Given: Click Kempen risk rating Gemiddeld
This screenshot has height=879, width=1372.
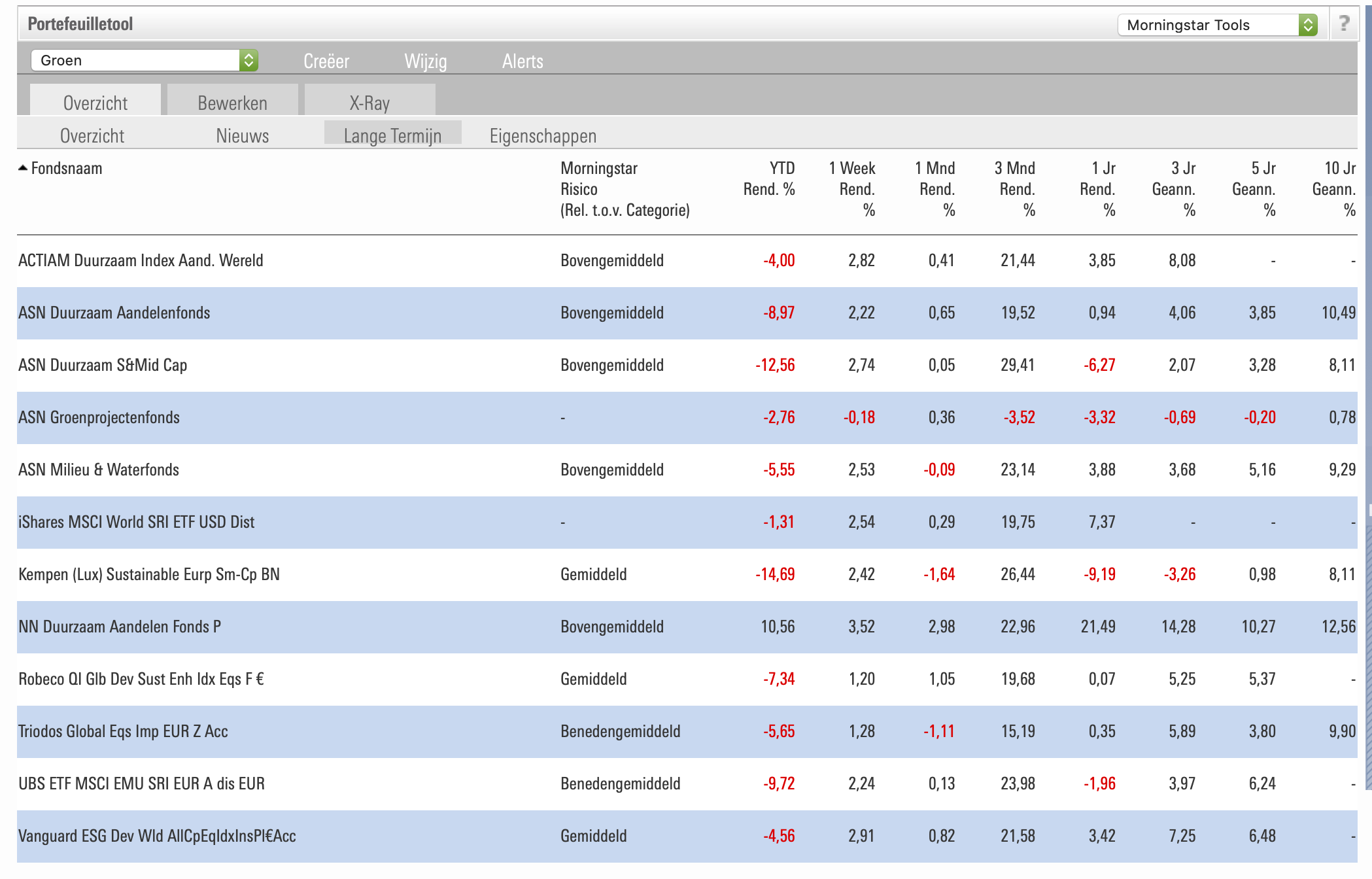Looking at the screenshot, I should (x=594, y=574).
